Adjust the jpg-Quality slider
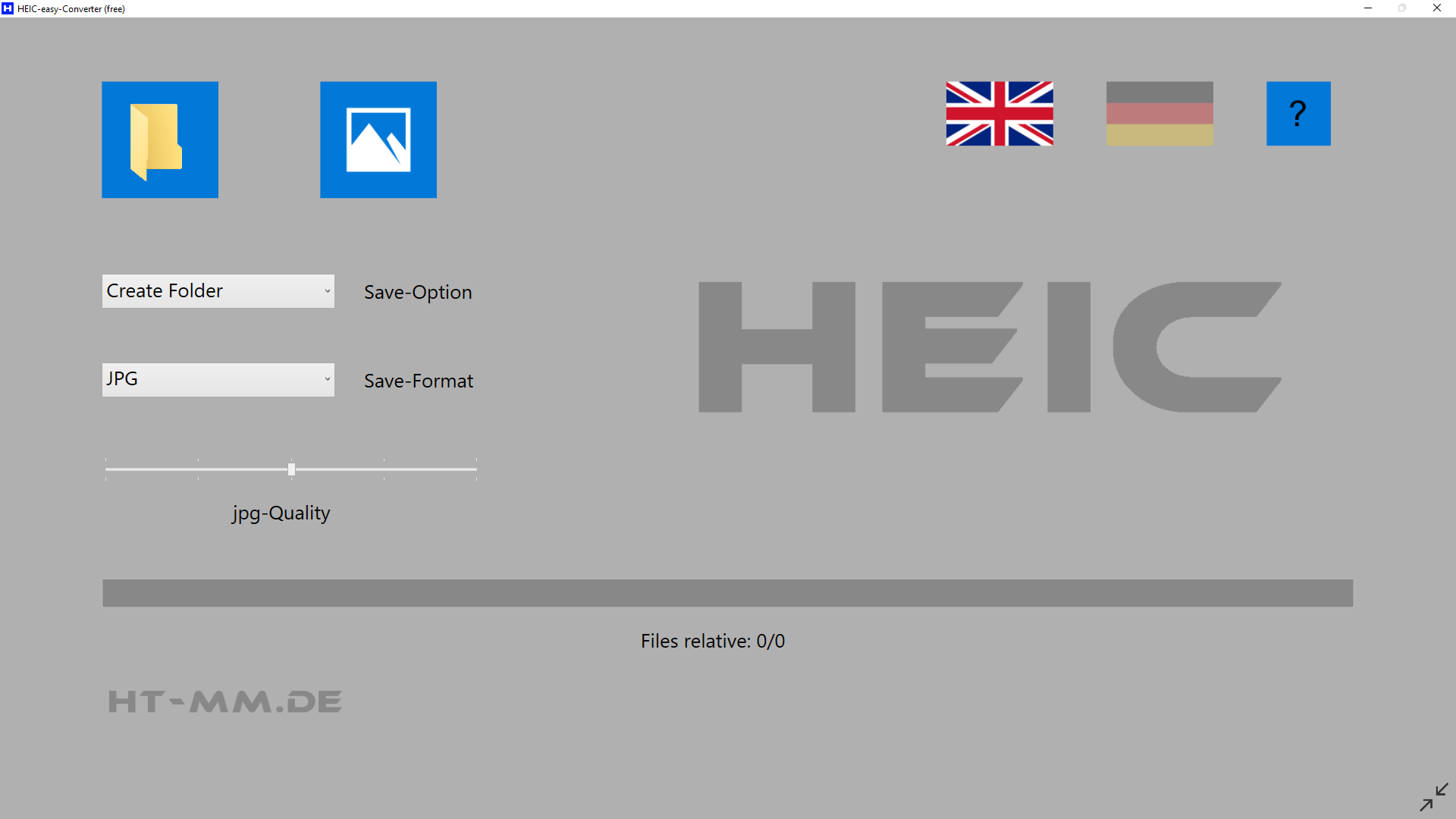 [x=291, y=468]
